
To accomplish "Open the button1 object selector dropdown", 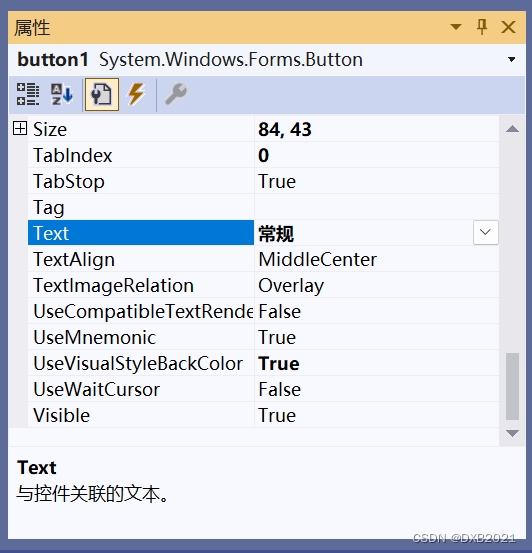I will 512,59.
